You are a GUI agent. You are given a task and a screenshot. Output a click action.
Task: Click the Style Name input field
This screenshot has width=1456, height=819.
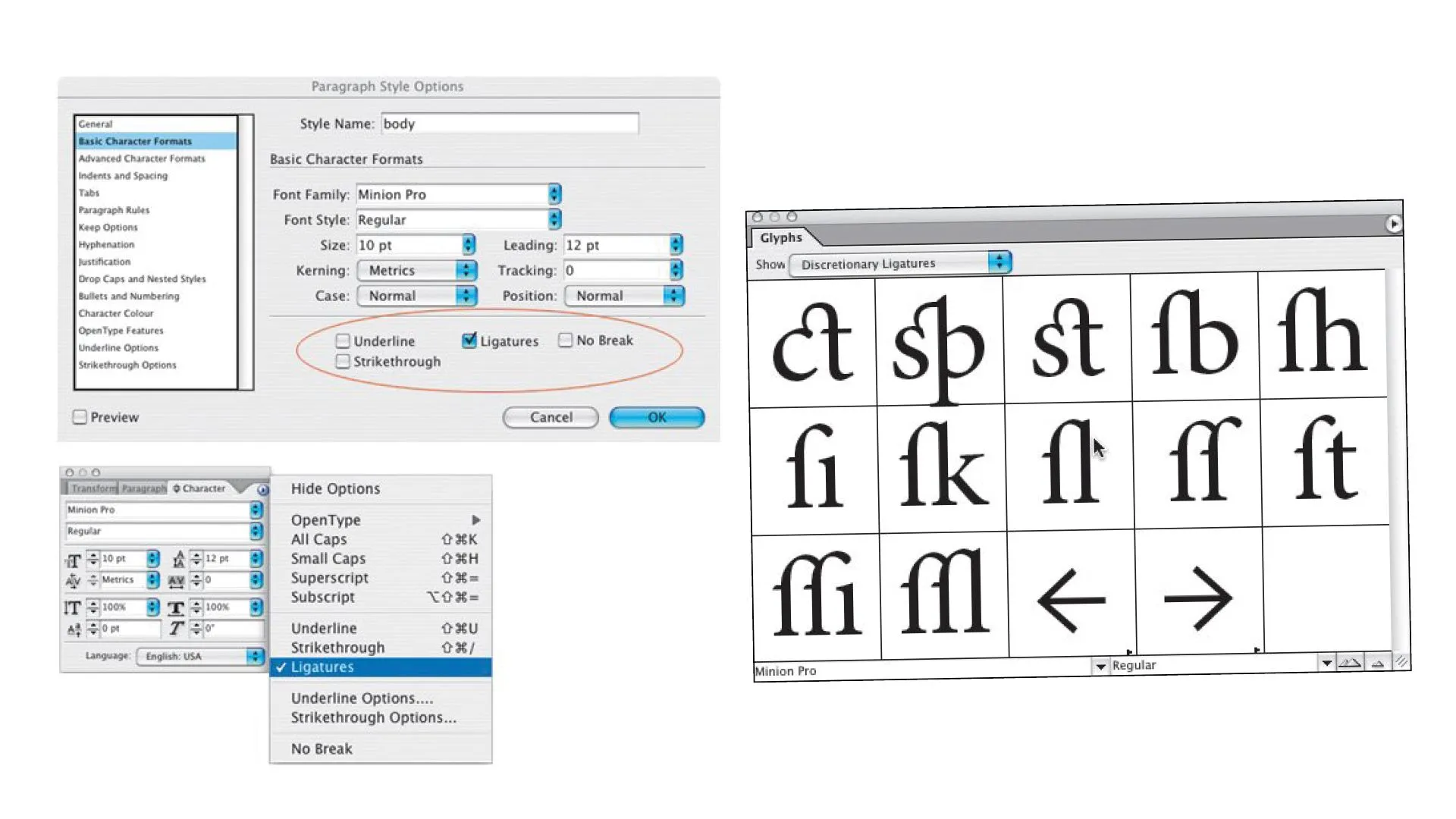510,124
